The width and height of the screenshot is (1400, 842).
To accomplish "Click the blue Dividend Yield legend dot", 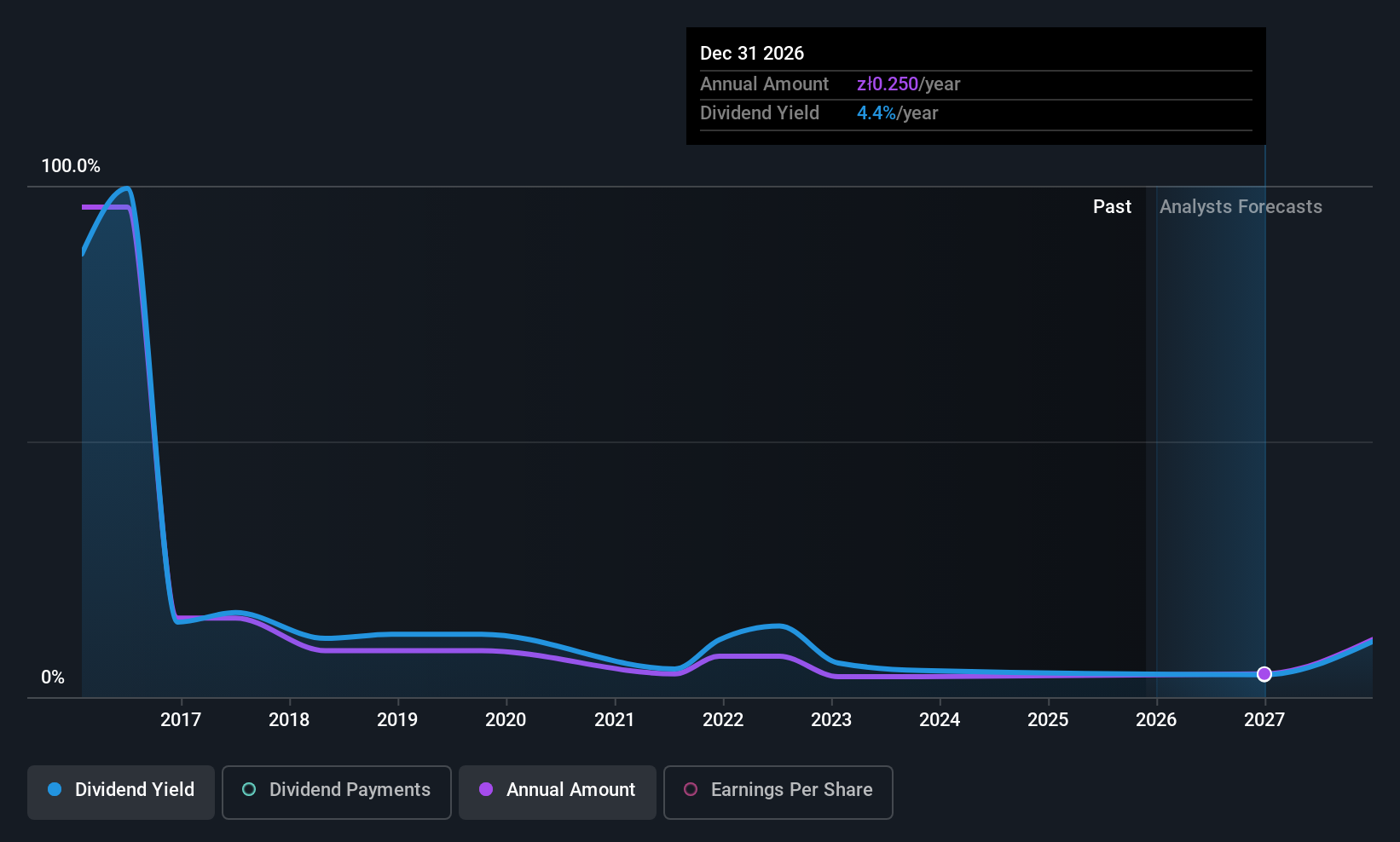I will 55,789.
